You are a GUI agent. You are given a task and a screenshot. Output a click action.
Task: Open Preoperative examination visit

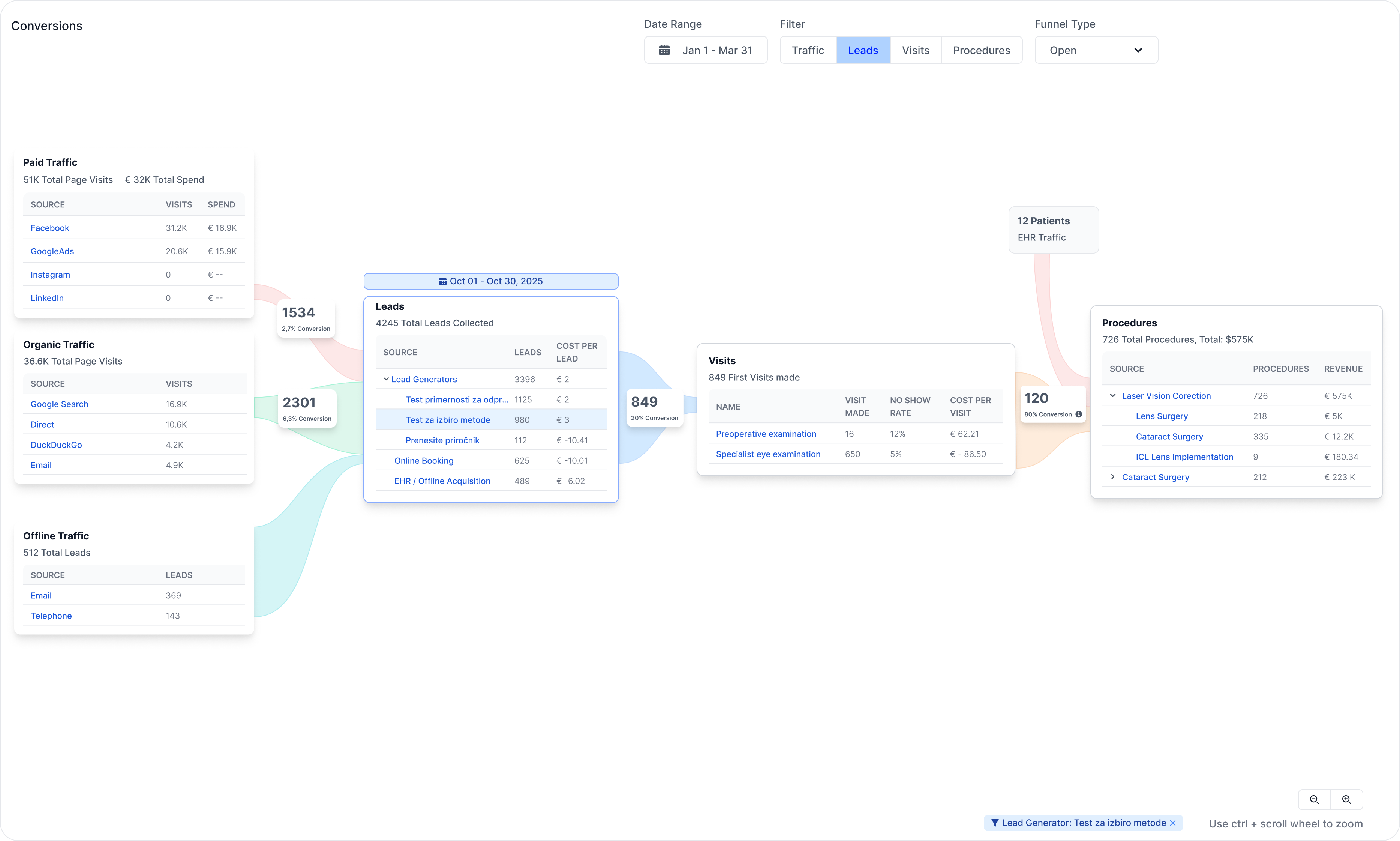click(766, 434)
